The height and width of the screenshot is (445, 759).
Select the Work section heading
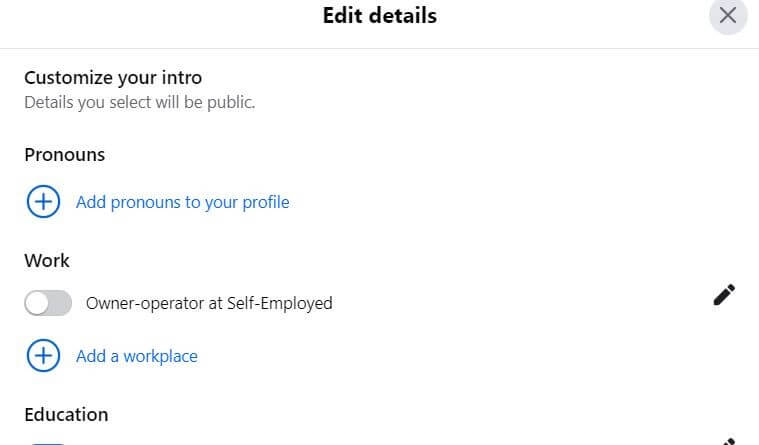click(x=47, y=260)
